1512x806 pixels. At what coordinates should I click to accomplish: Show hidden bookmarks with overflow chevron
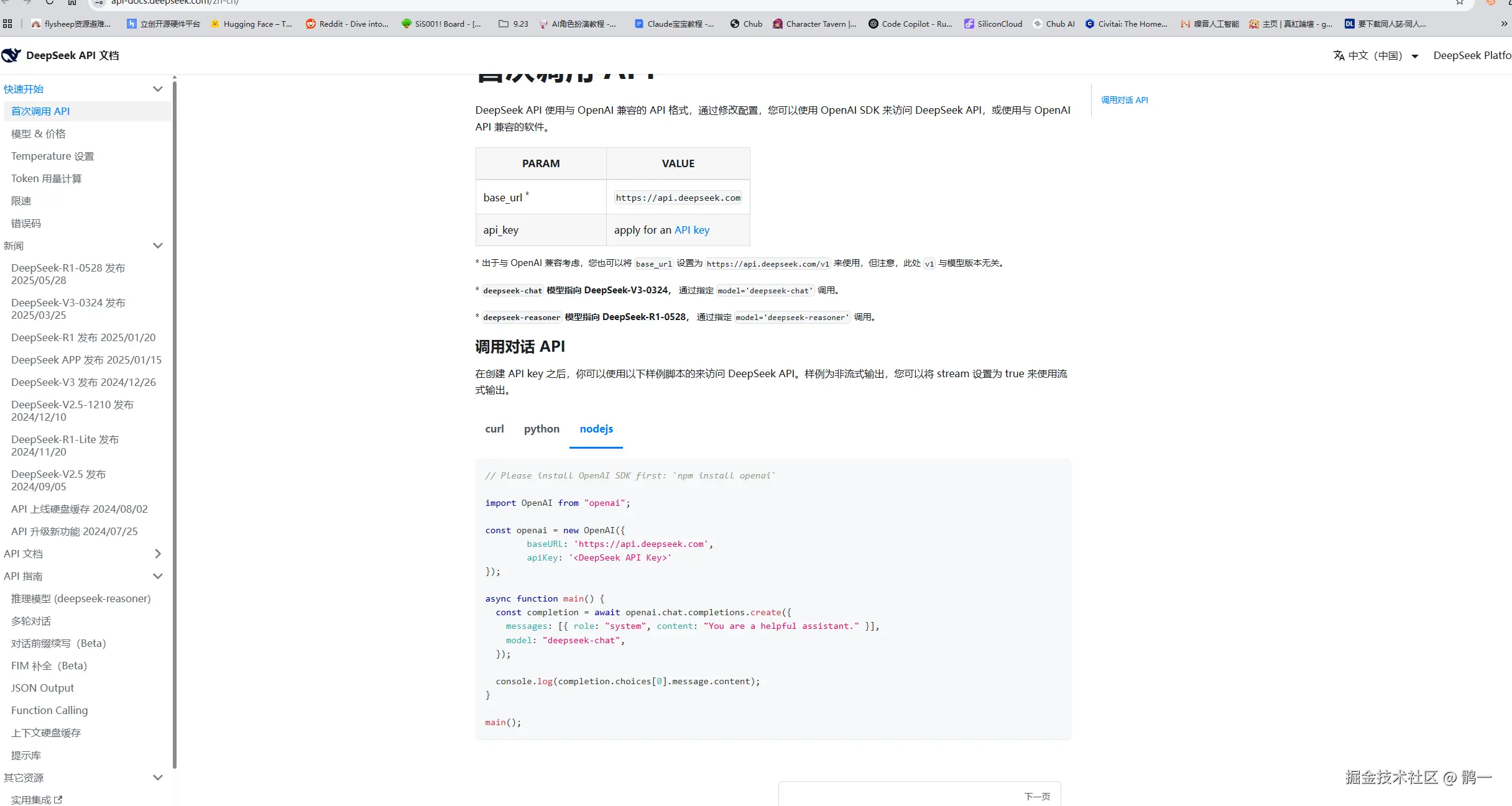pyautogui.click(x=1504, y=24)
